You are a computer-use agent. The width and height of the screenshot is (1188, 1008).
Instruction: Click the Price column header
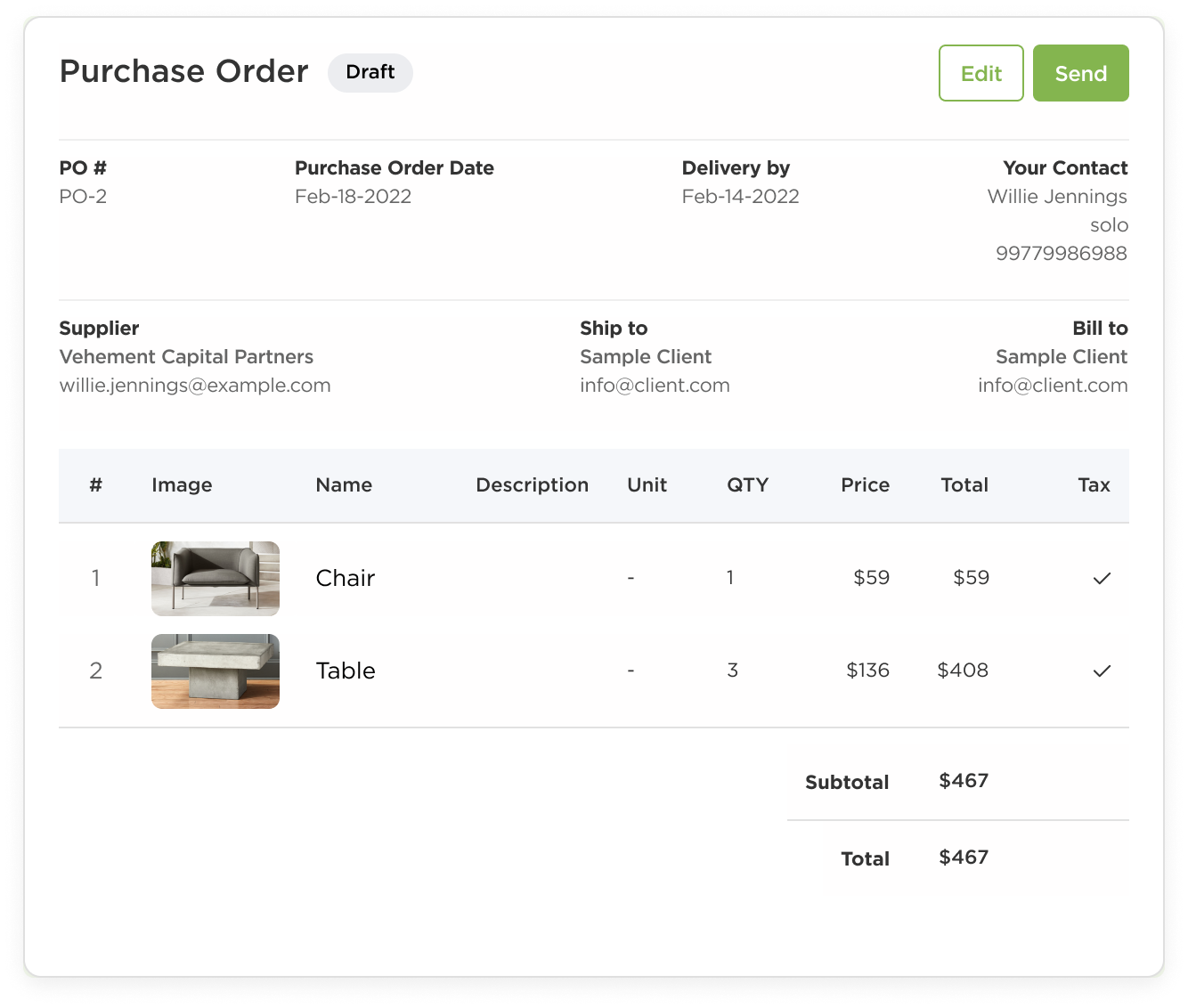coord(865,484)
